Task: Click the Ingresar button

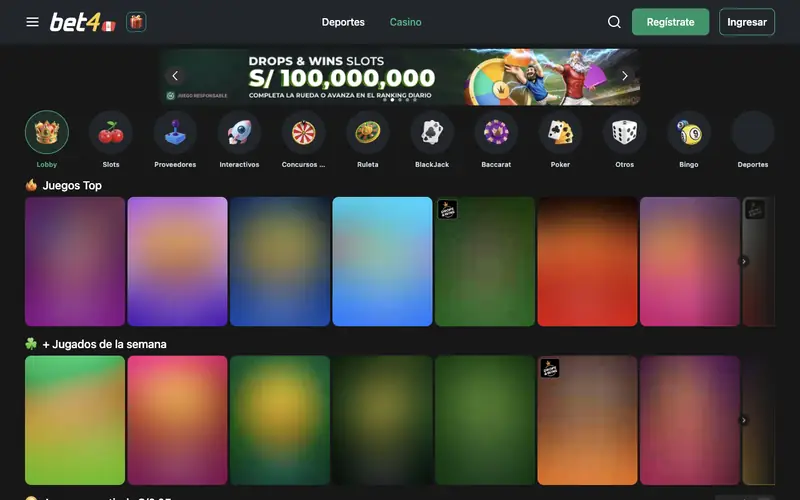Action: [x=747, y=22]
